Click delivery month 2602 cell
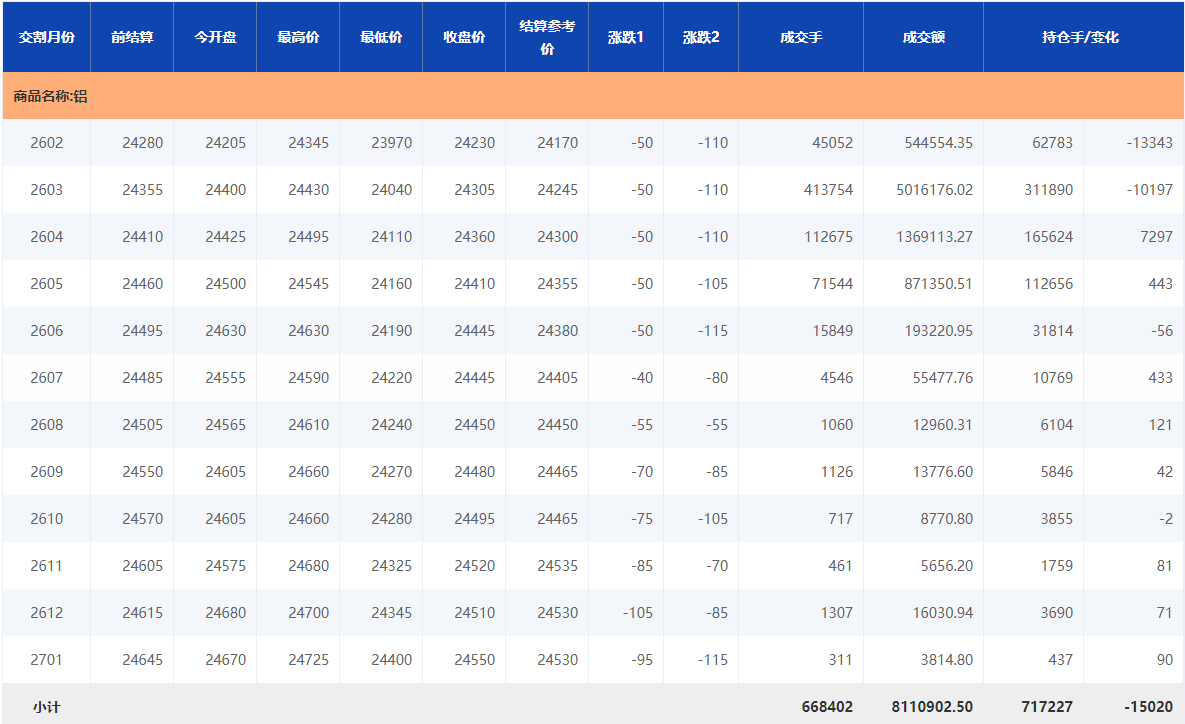 click(x=47, y=143)
